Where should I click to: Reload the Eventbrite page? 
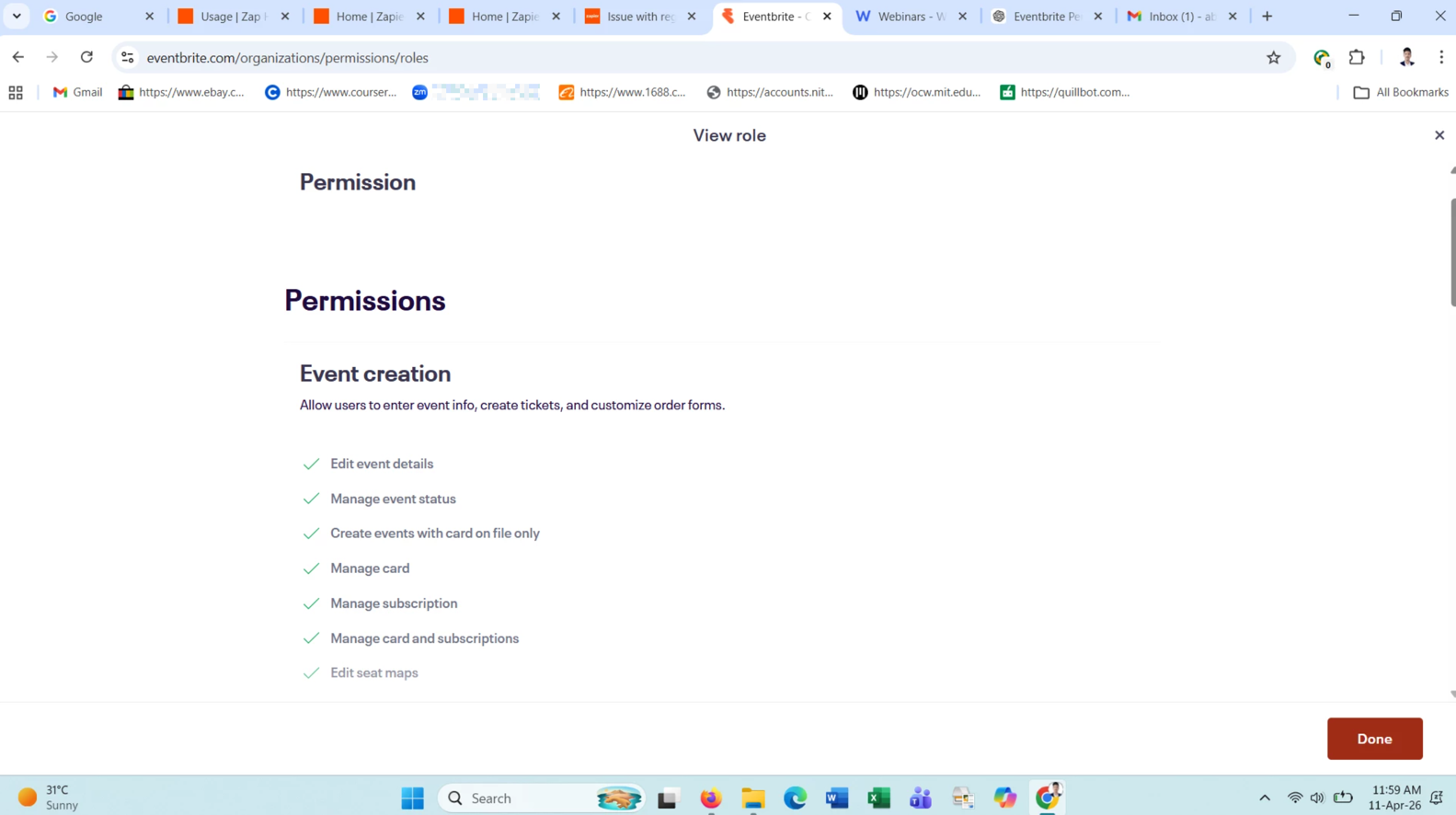click(86, 58)
